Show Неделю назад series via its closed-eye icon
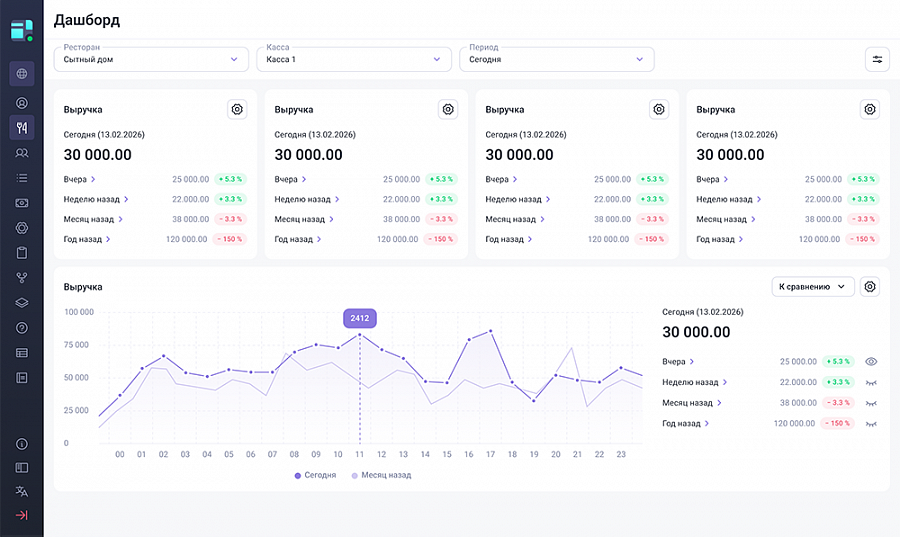 point(871,383)
